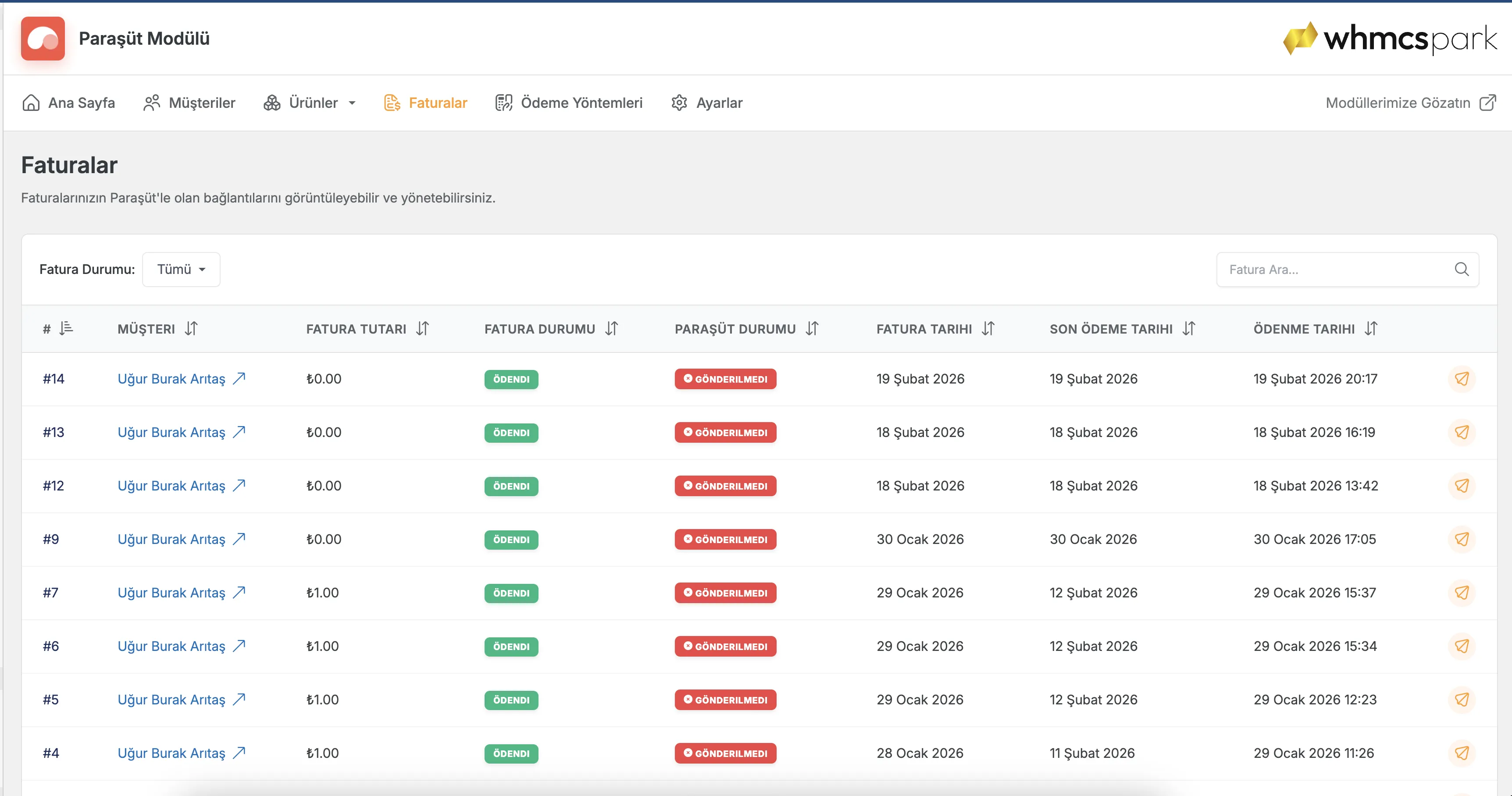Click the Paraşüt Modülü red logo icon
1512x796 pixels.
(43, 39)
